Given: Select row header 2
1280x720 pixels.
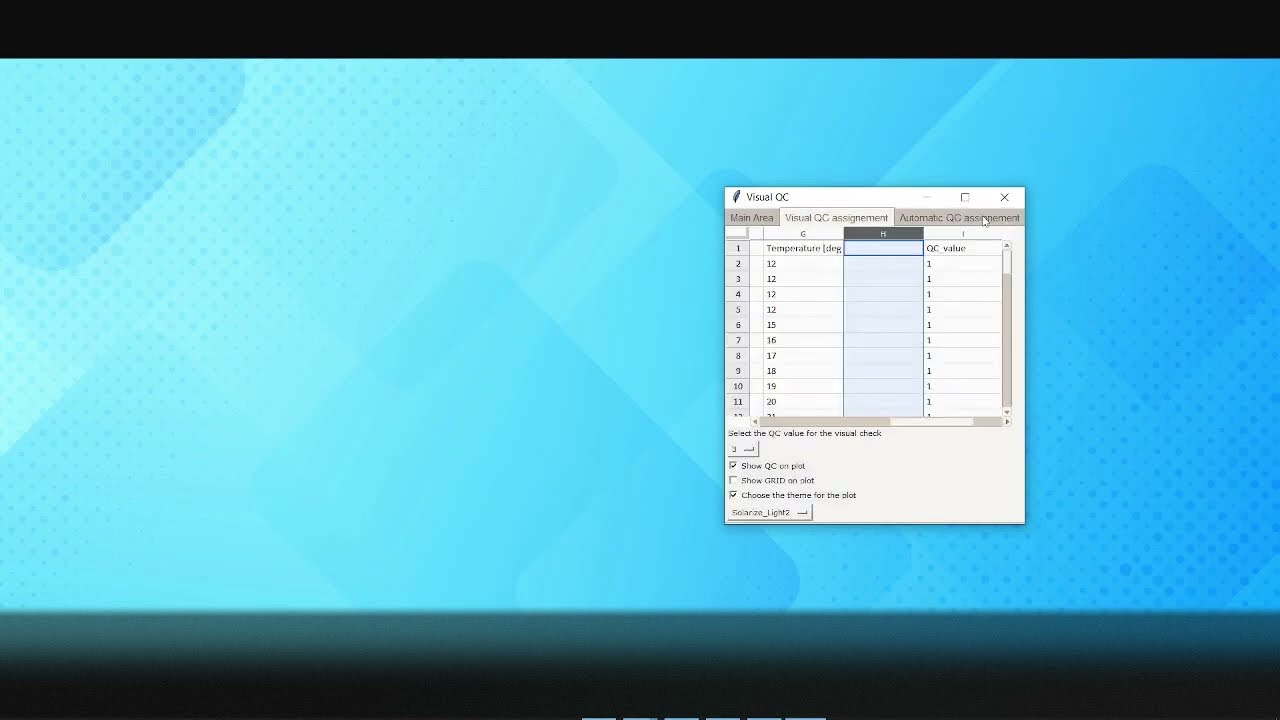Looking at the screenshot, I should (738, 264).
